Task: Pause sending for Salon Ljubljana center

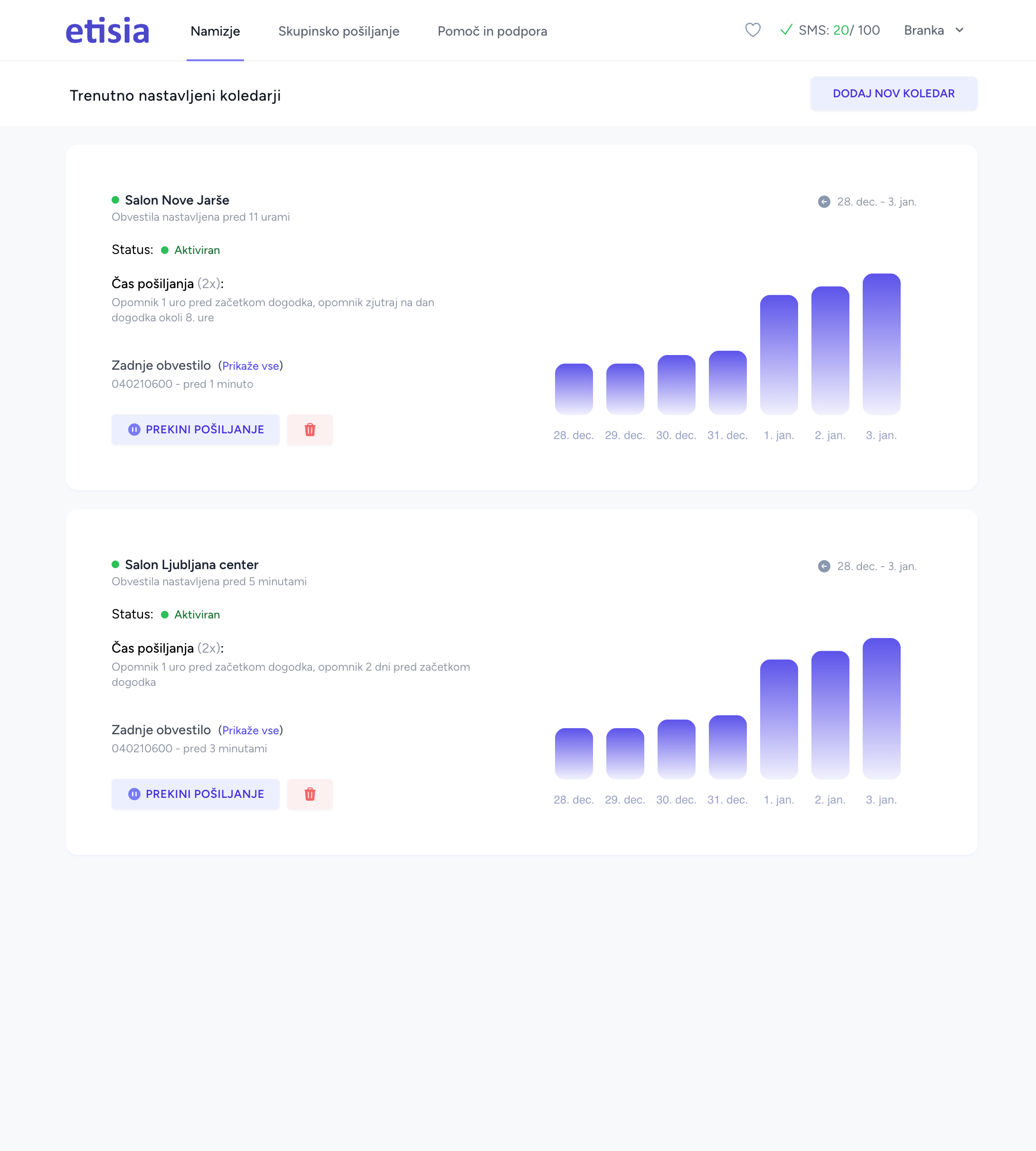Action: pos(195,794)
